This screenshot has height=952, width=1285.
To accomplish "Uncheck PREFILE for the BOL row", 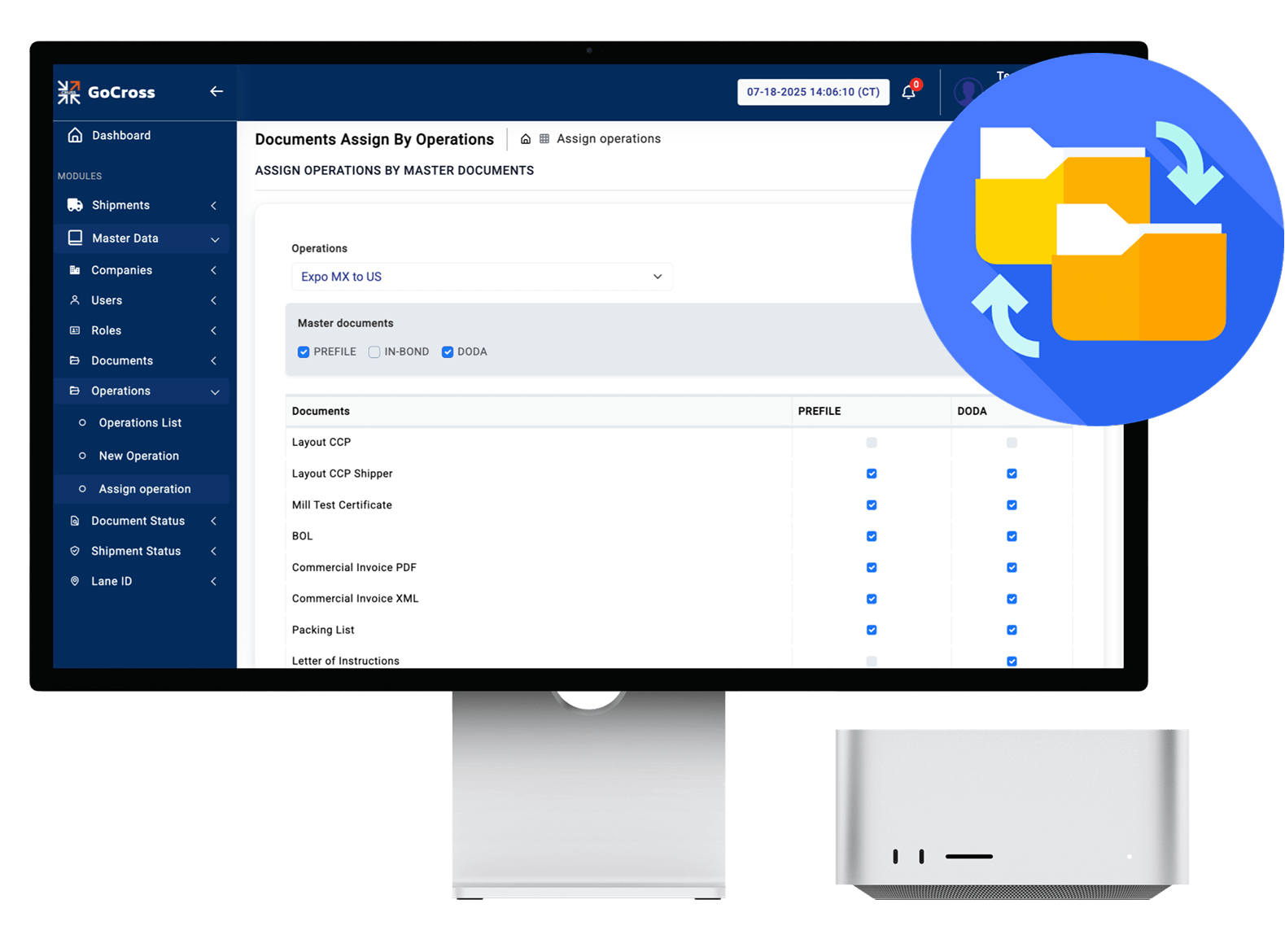I will click(x=872, y=536).
